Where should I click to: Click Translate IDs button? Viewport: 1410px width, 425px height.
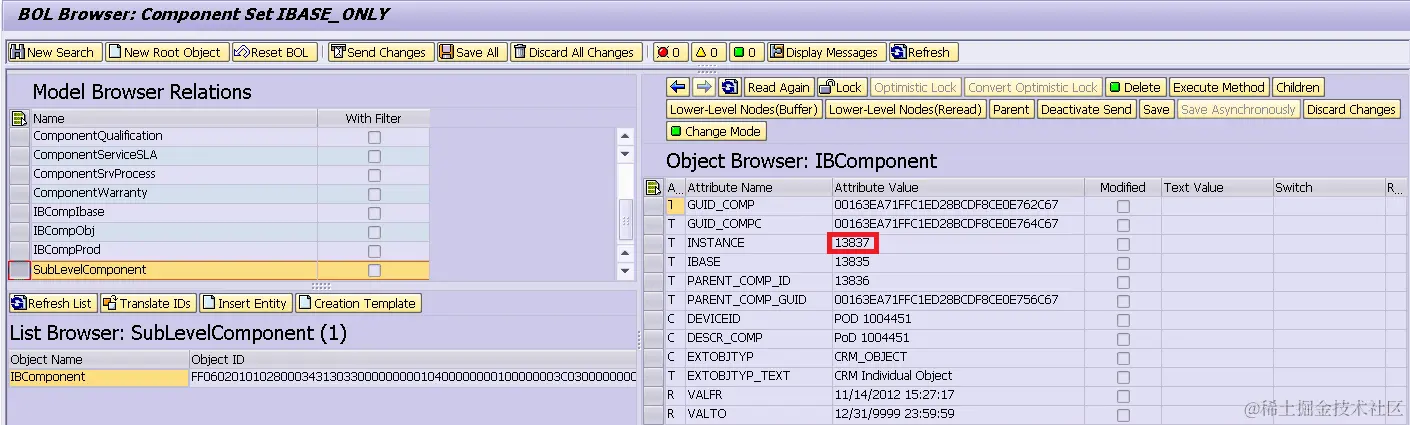148,303
